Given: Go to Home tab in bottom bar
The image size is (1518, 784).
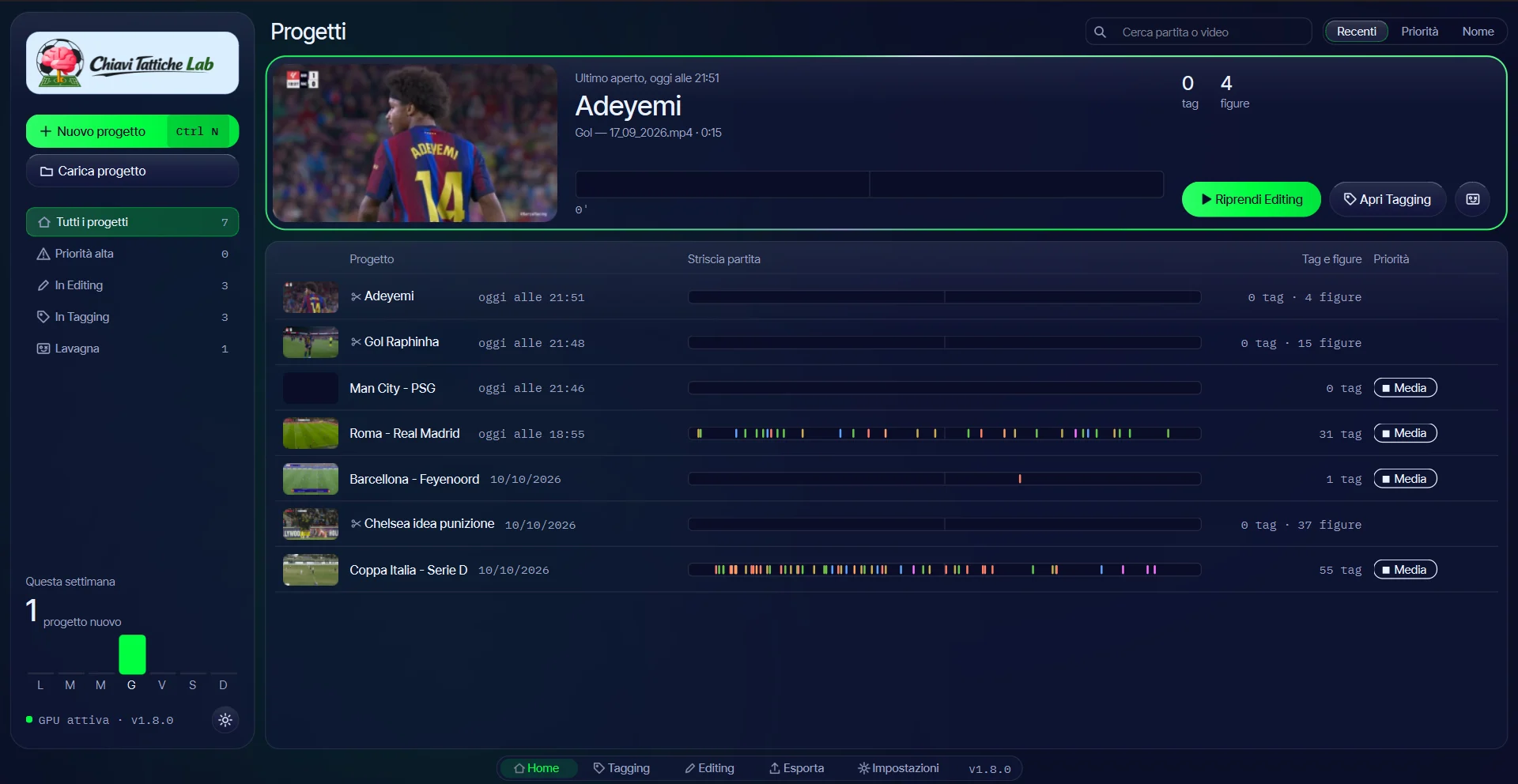Looking at the screenshot, I should (537, 768).
